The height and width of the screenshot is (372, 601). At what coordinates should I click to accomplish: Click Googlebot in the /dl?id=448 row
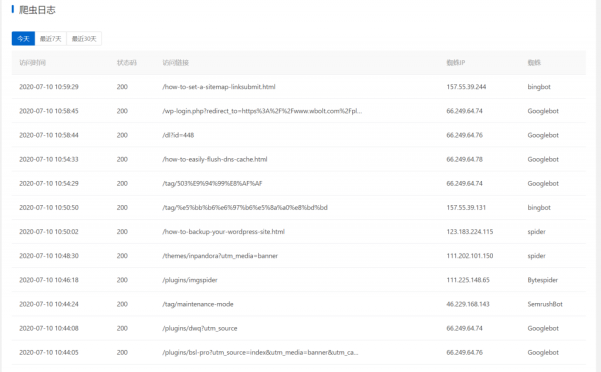coord(543,135)
